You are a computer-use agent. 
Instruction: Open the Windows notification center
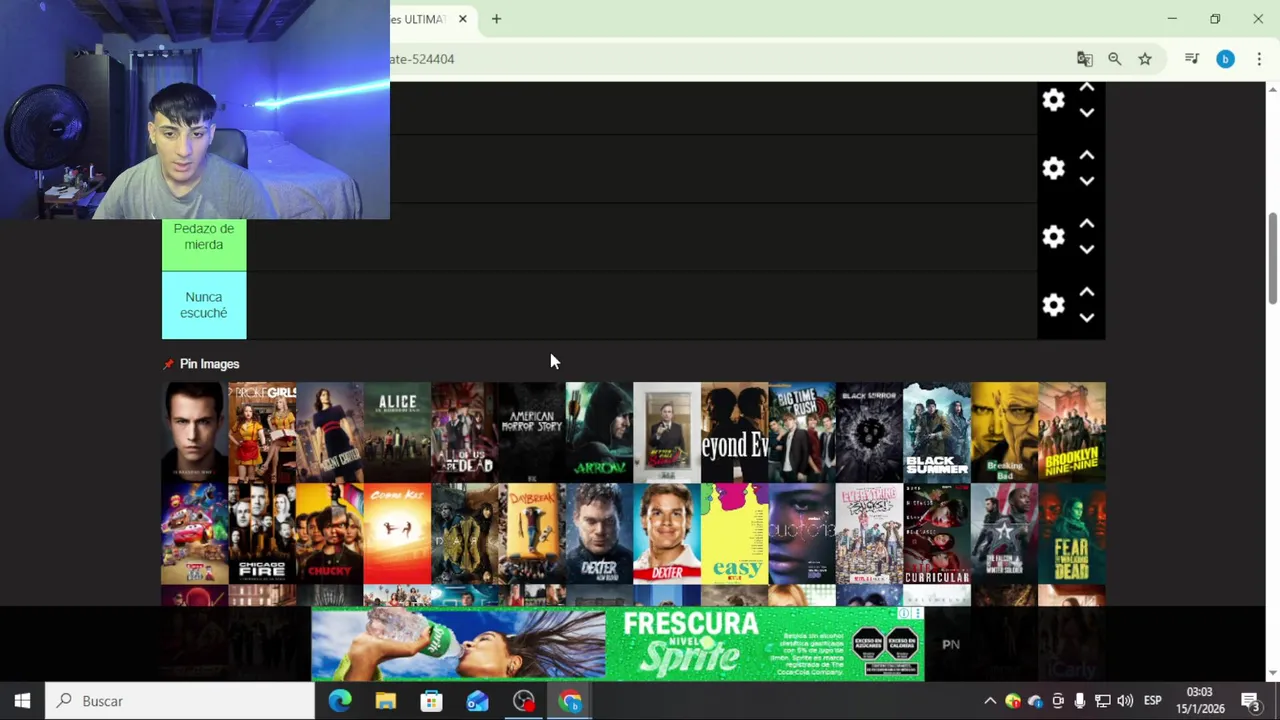1250,701
